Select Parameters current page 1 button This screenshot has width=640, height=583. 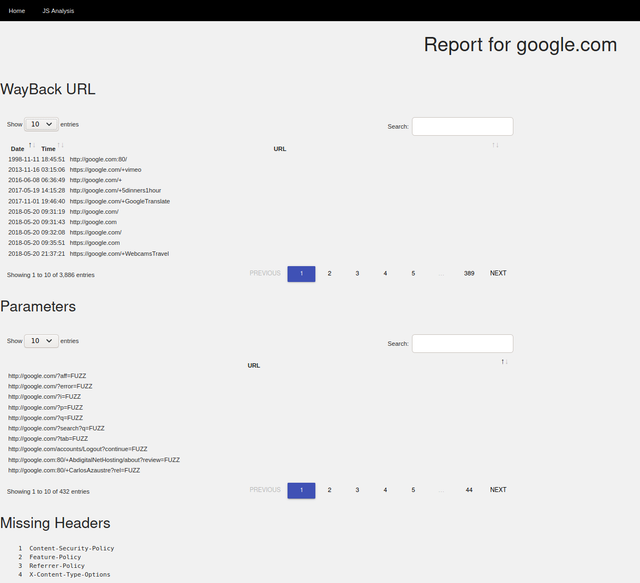pyautogui.click(x=301, y=490)
